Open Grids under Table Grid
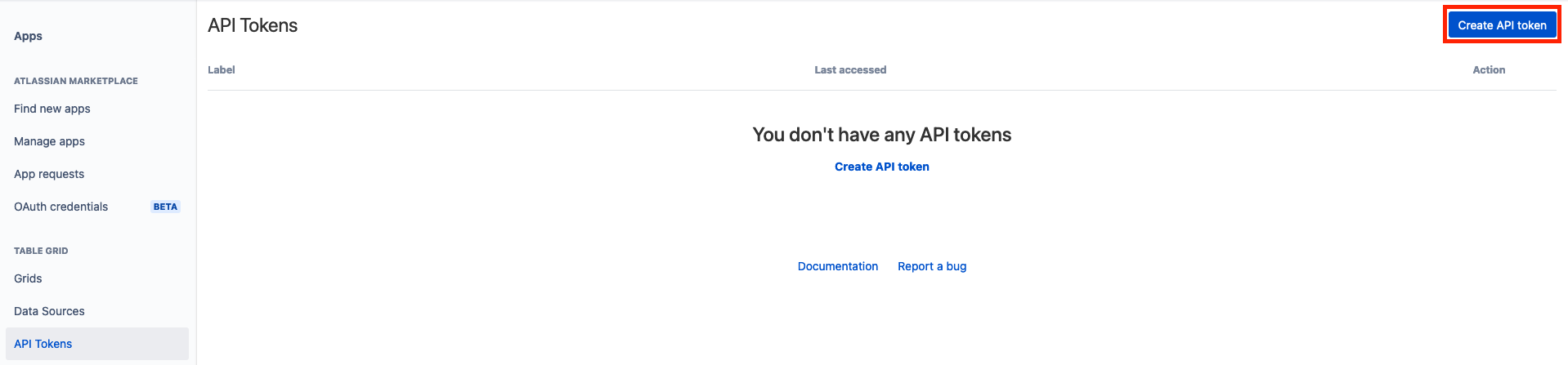The width and height of the screenshot is (1568, 365). [28, 278]
